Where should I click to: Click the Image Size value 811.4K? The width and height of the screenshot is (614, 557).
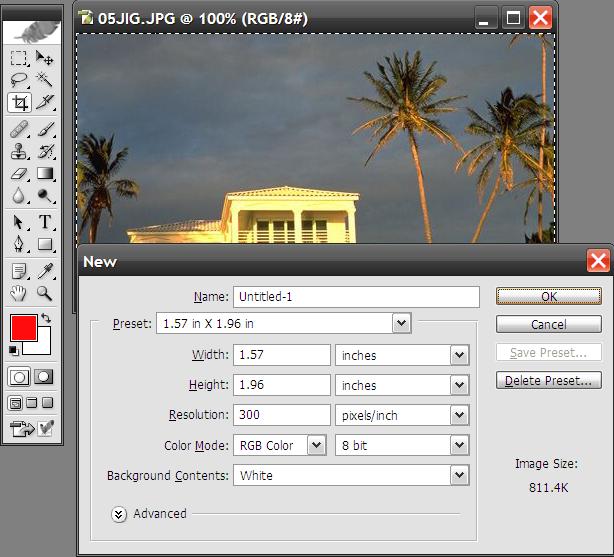pos(548,488)
